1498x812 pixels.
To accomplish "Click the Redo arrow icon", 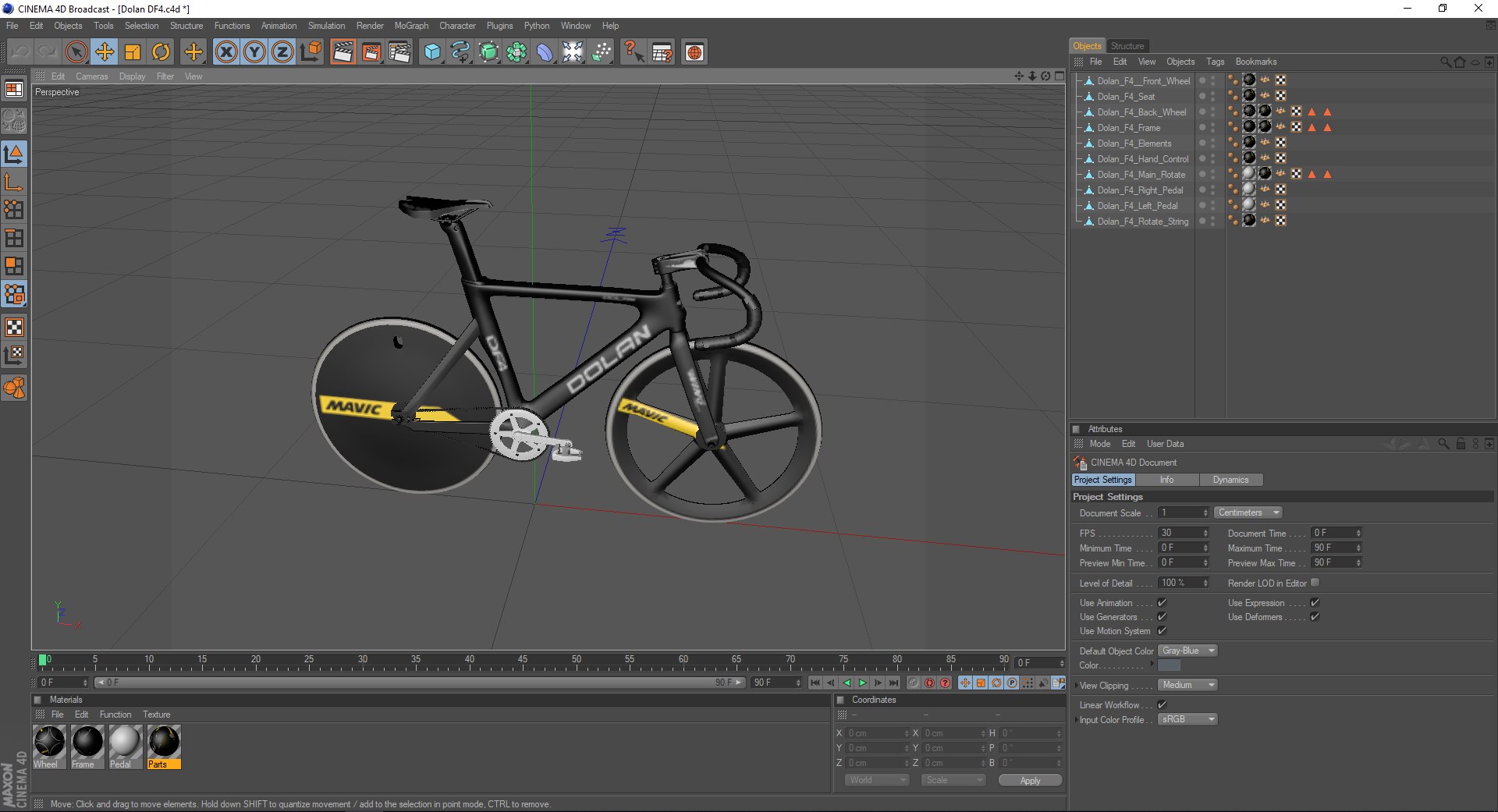I will click(x=48, y=52).
